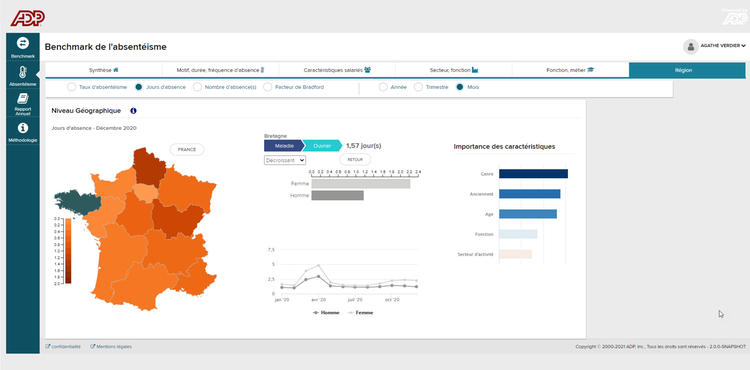Image resolution: width=750 pixels, height=370 pixels.
Task: Click the Age importance bar
Action: pyautogui.click(x=528, y=214)
